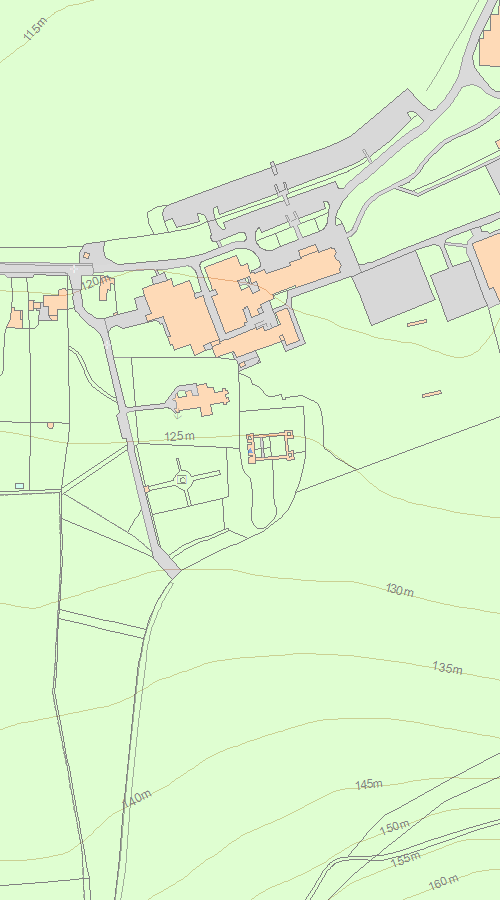Click the 115m contour label
This screenshot has width=500, height=900.
click(34, 29)
